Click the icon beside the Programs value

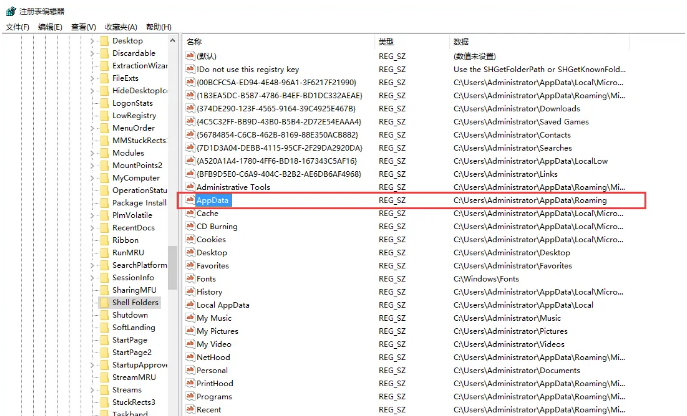click(189, 396)
